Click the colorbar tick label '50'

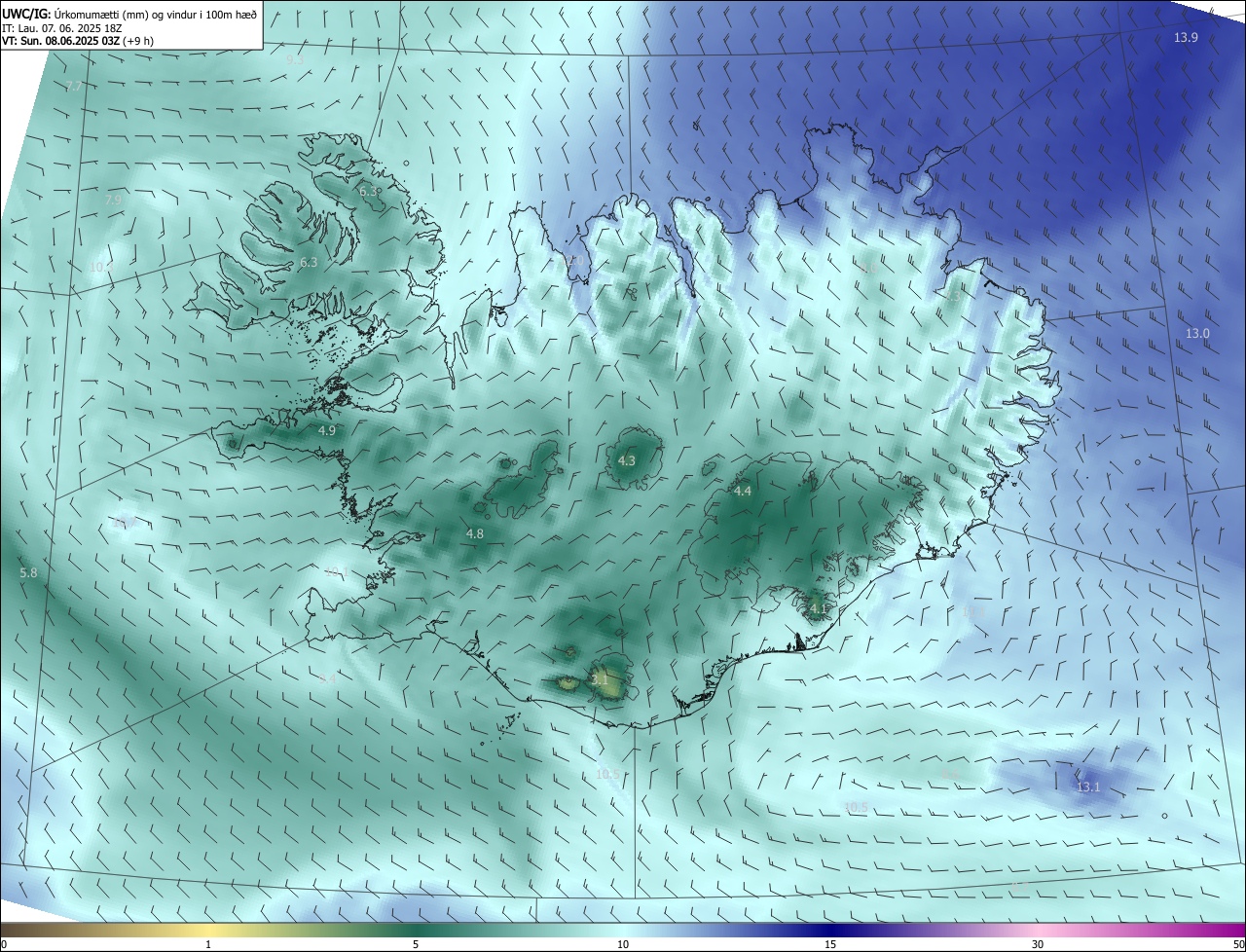[x=1237, y=944]
